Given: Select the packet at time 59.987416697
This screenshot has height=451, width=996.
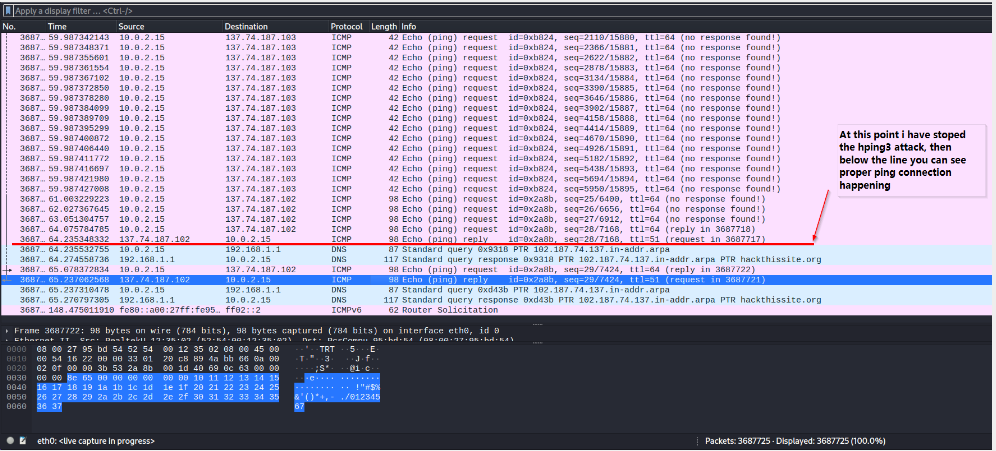Looking at the screenshot, I should (x=497, y=169).
